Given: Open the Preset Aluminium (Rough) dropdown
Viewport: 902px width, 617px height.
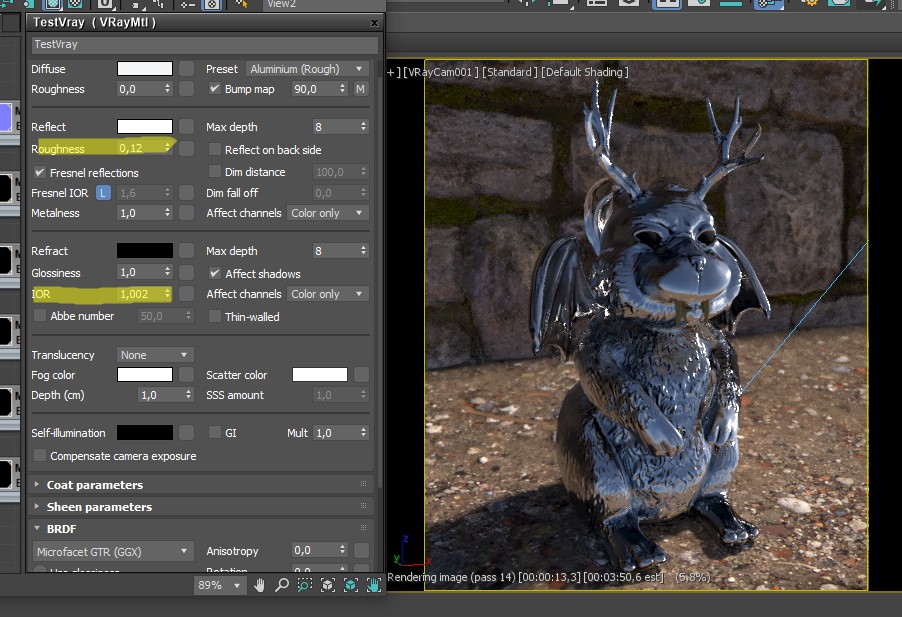Looking at the screenshot, I should tap(307, 69).
